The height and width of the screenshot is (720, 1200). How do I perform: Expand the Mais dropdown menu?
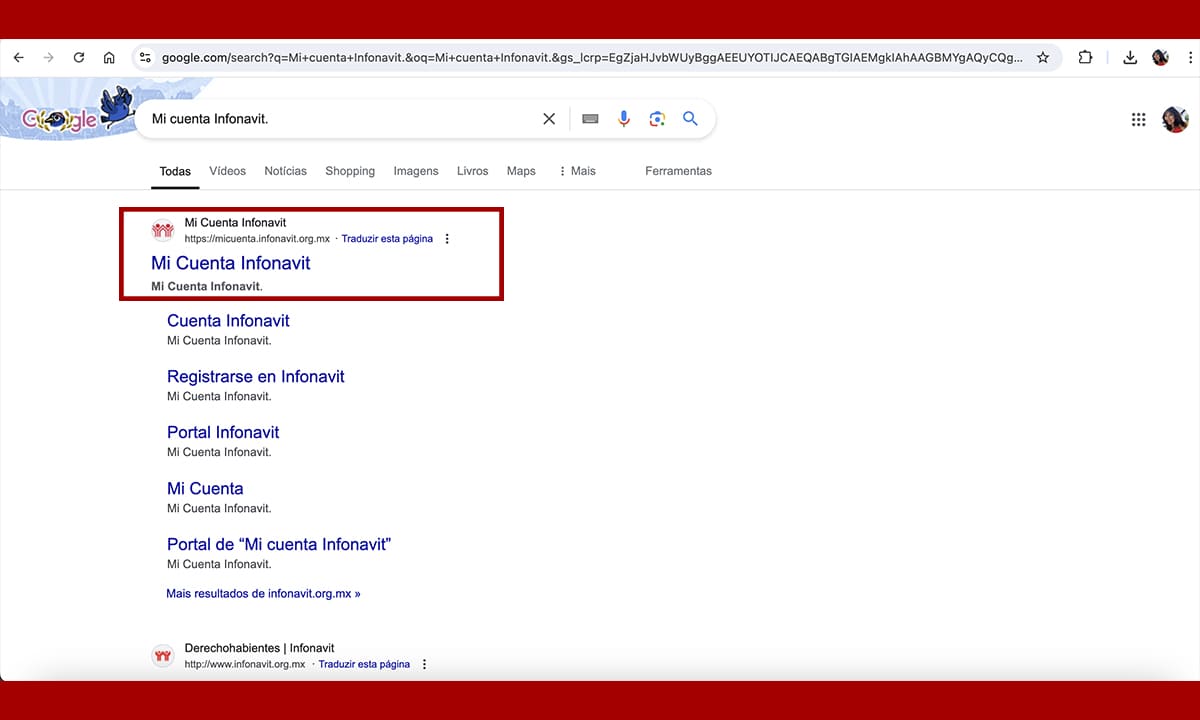coord(577,171)
